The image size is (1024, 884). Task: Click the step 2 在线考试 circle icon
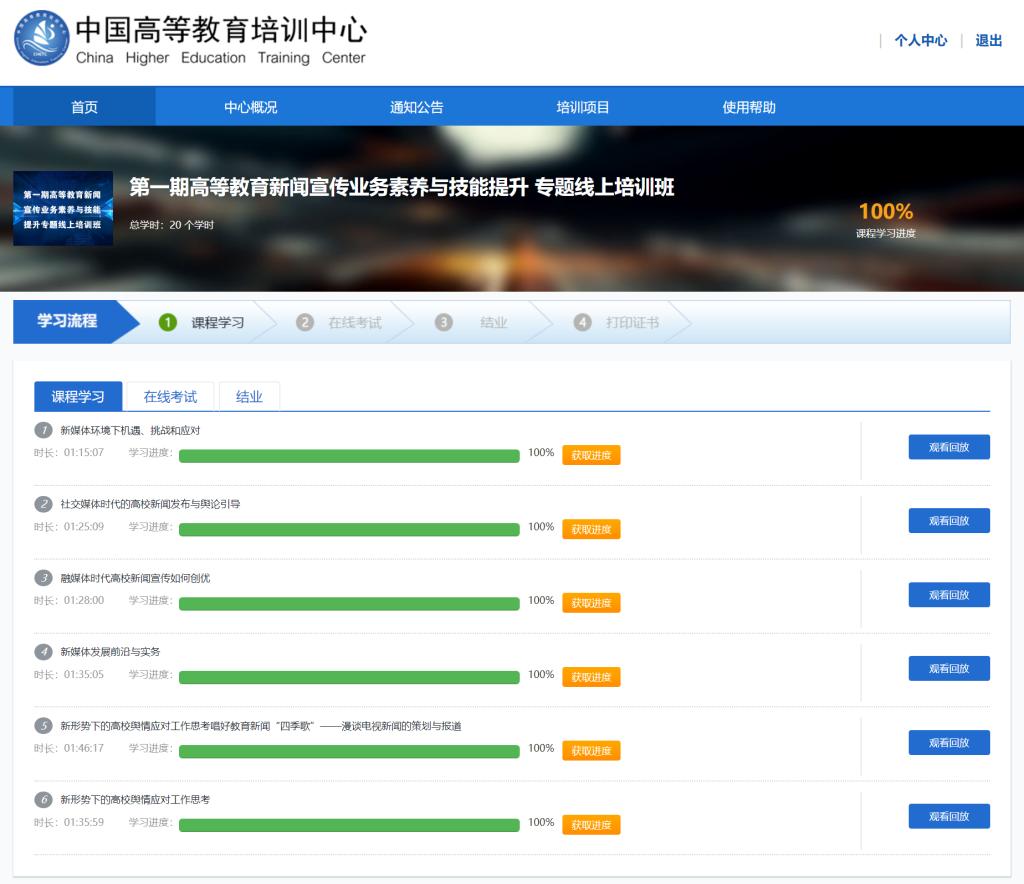pyautogui.click(x=305, y=322)
